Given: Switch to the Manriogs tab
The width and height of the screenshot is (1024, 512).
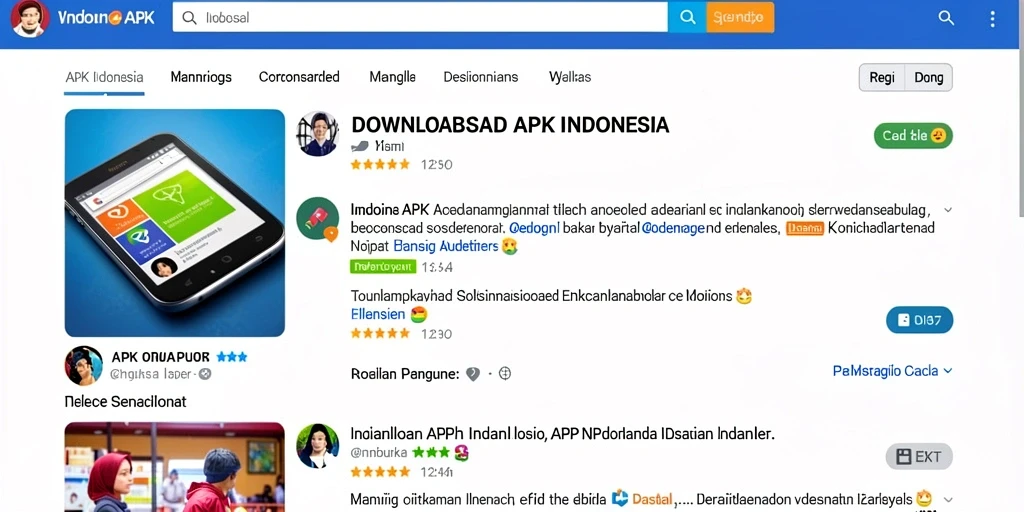Looking at the screenshot, I should pos(201,77).
